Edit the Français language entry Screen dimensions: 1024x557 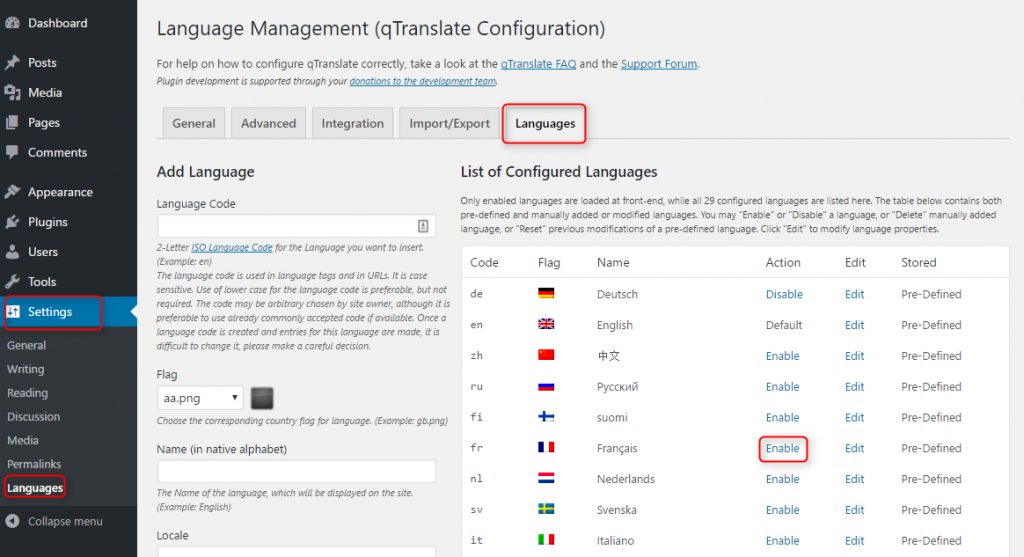(x=854, y=448)
